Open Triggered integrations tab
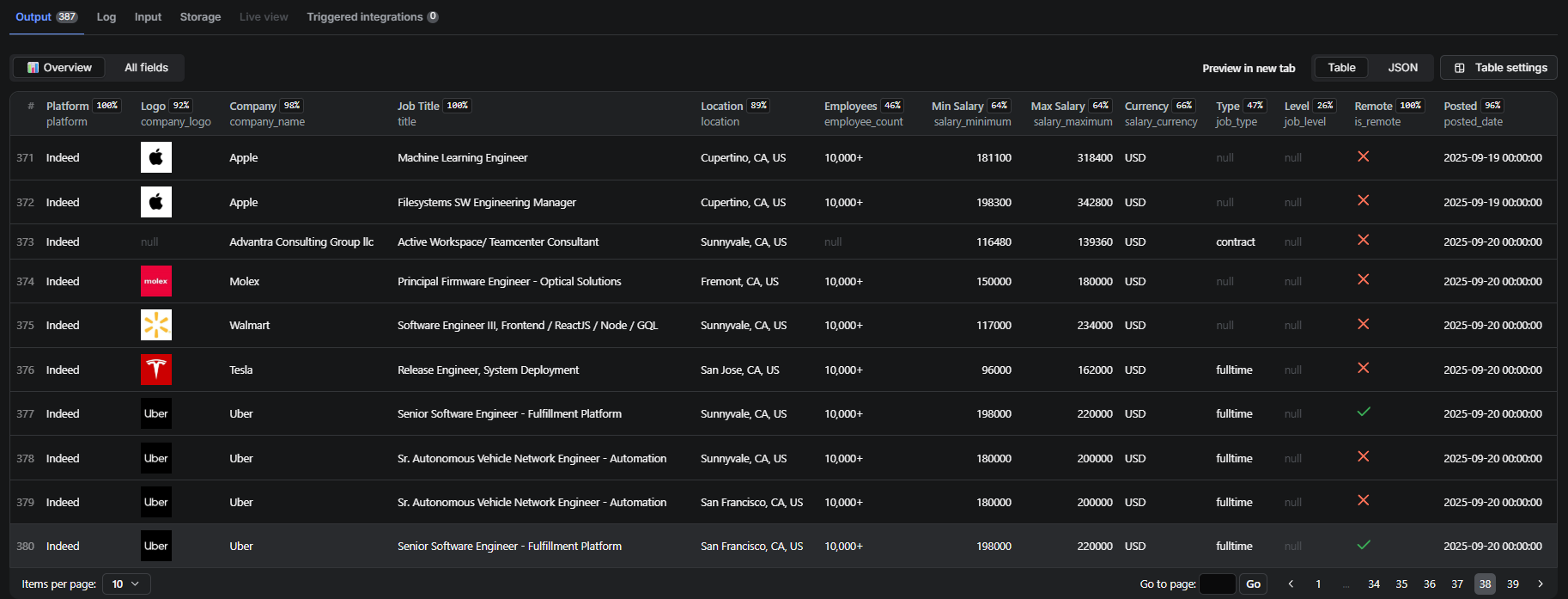Viewport: 1568px width, 599px height. (x=373, y=17)
